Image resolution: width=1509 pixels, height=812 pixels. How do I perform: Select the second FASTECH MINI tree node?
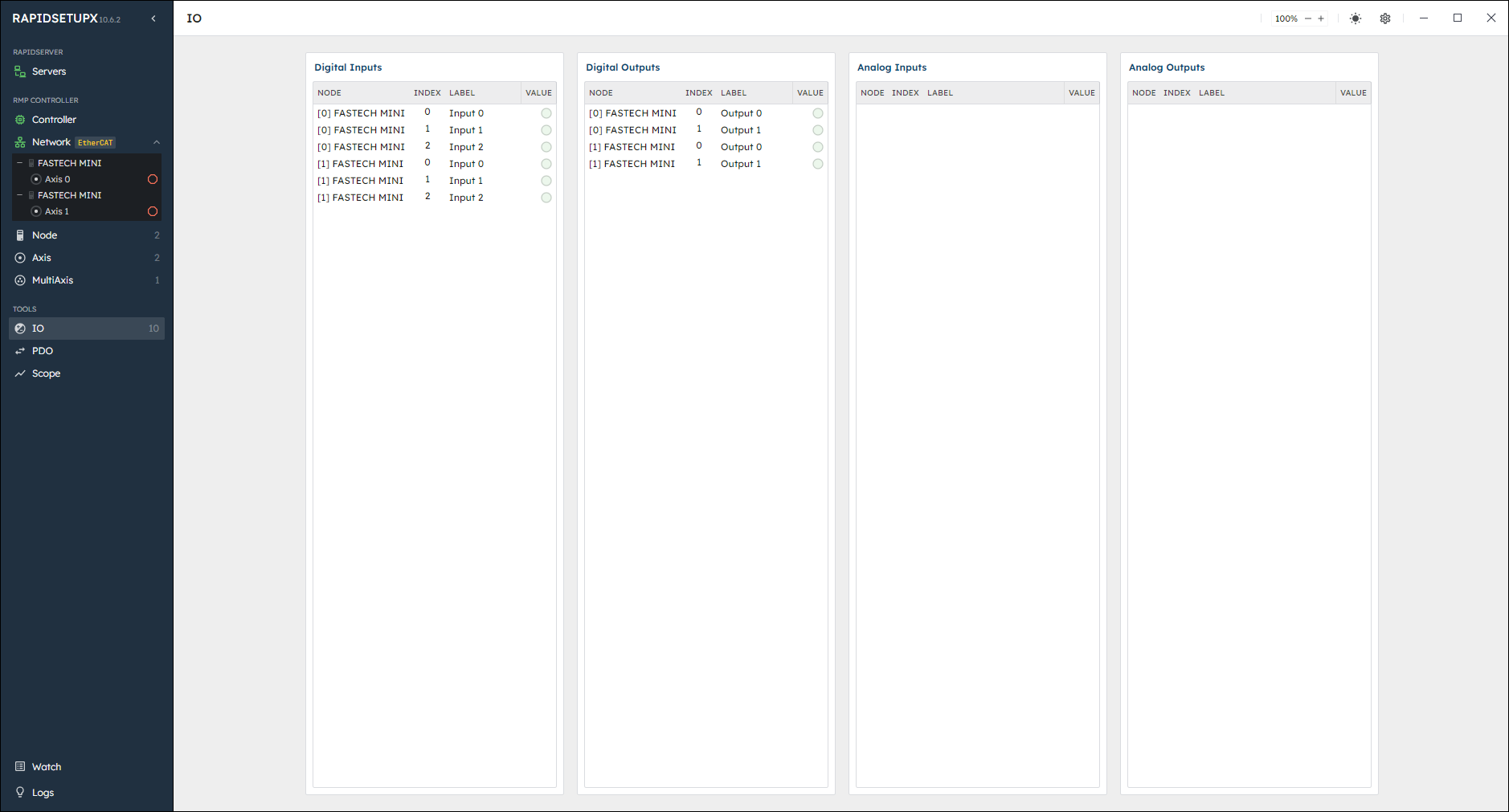coord(70,195)
